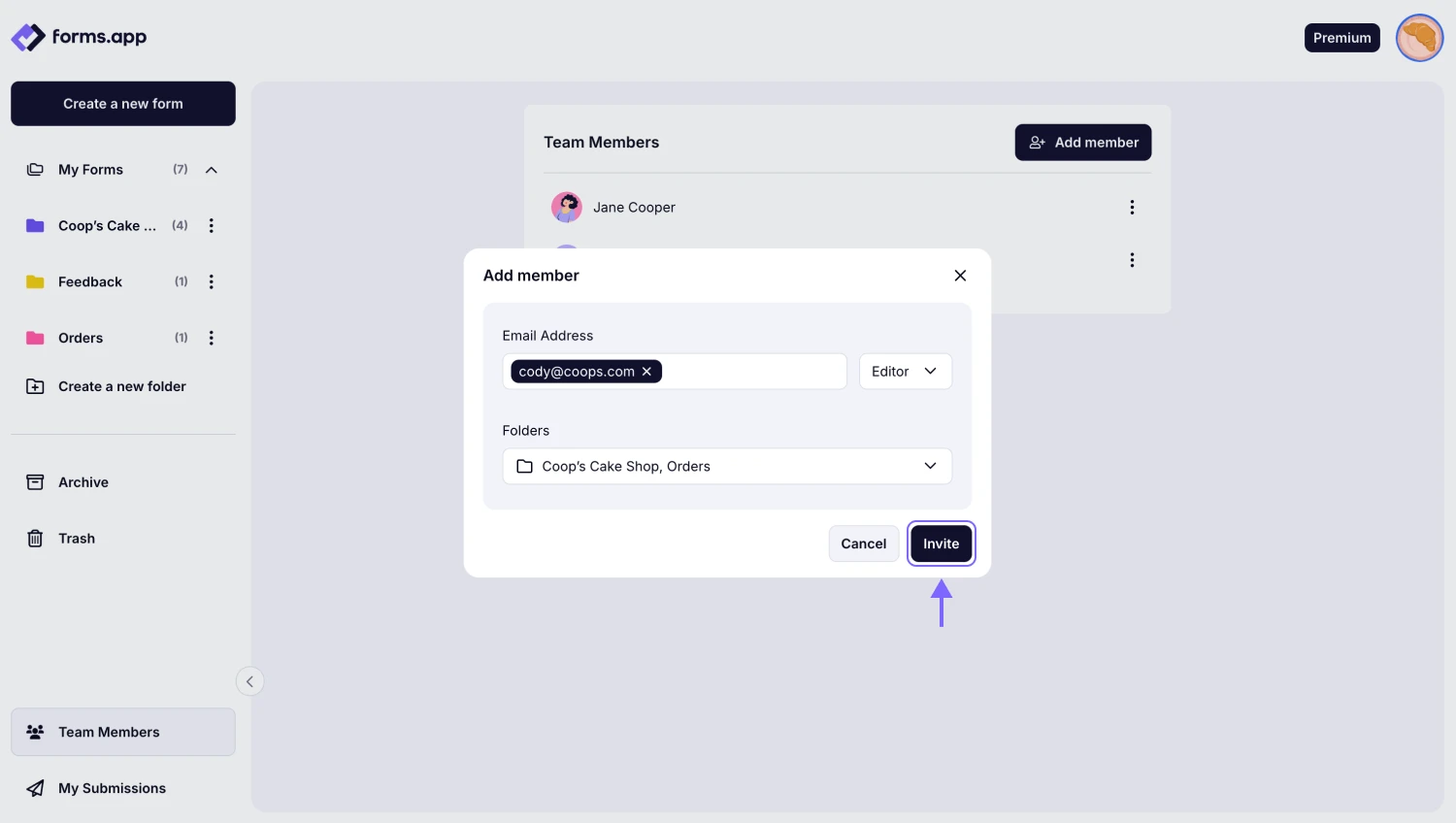Go to My Submissions

[112, 787]
